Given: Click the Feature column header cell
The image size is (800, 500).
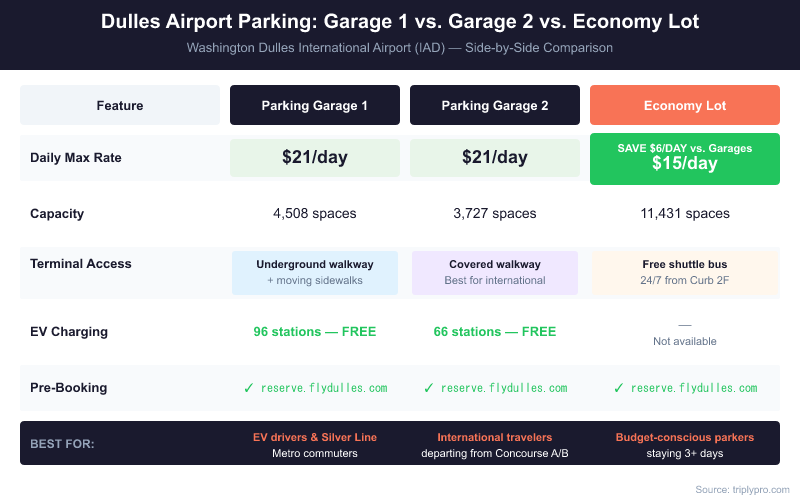Looking at the screenshot, I should pyautogui.click(x=120, y=105).
